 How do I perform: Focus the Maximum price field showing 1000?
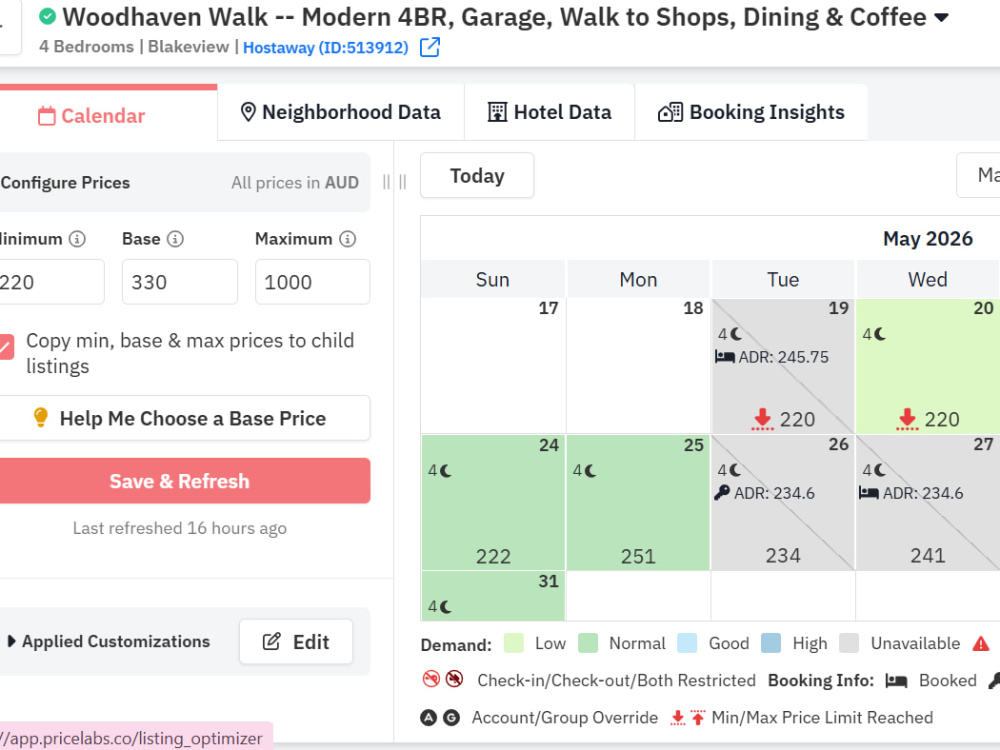(312, 282)
